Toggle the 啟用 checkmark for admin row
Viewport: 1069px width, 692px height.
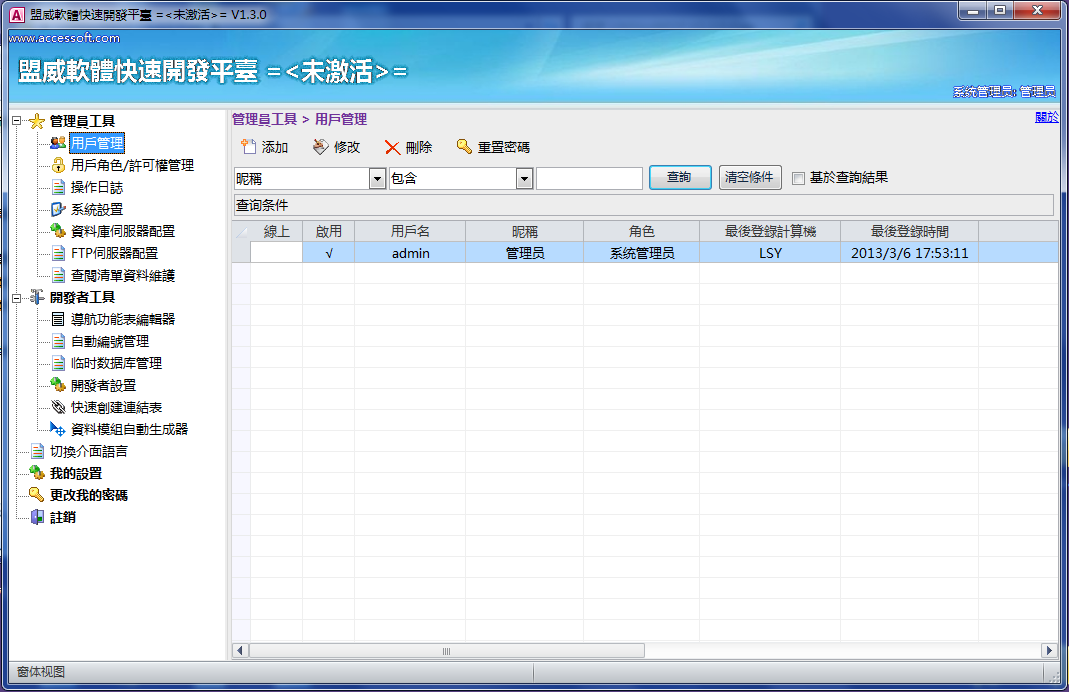pyautogui.click(x=328, y=253)
